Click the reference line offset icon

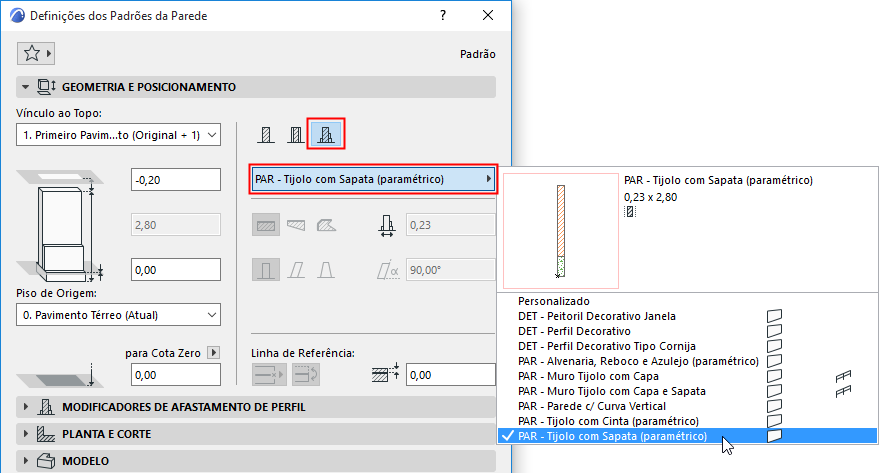[386, 373]
